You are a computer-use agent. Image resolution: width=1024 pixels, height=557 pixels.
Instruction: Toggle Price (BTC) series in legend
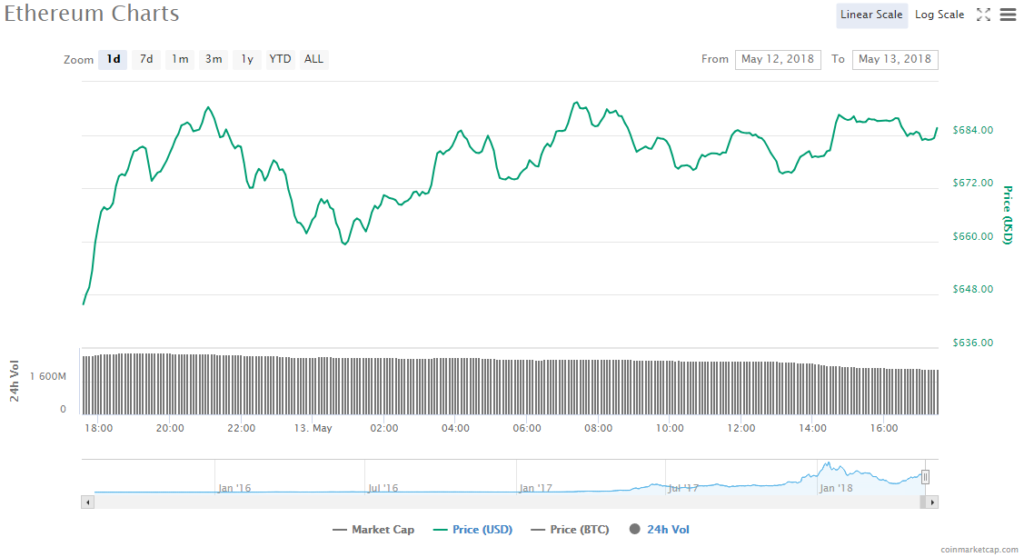coord(570,530)
